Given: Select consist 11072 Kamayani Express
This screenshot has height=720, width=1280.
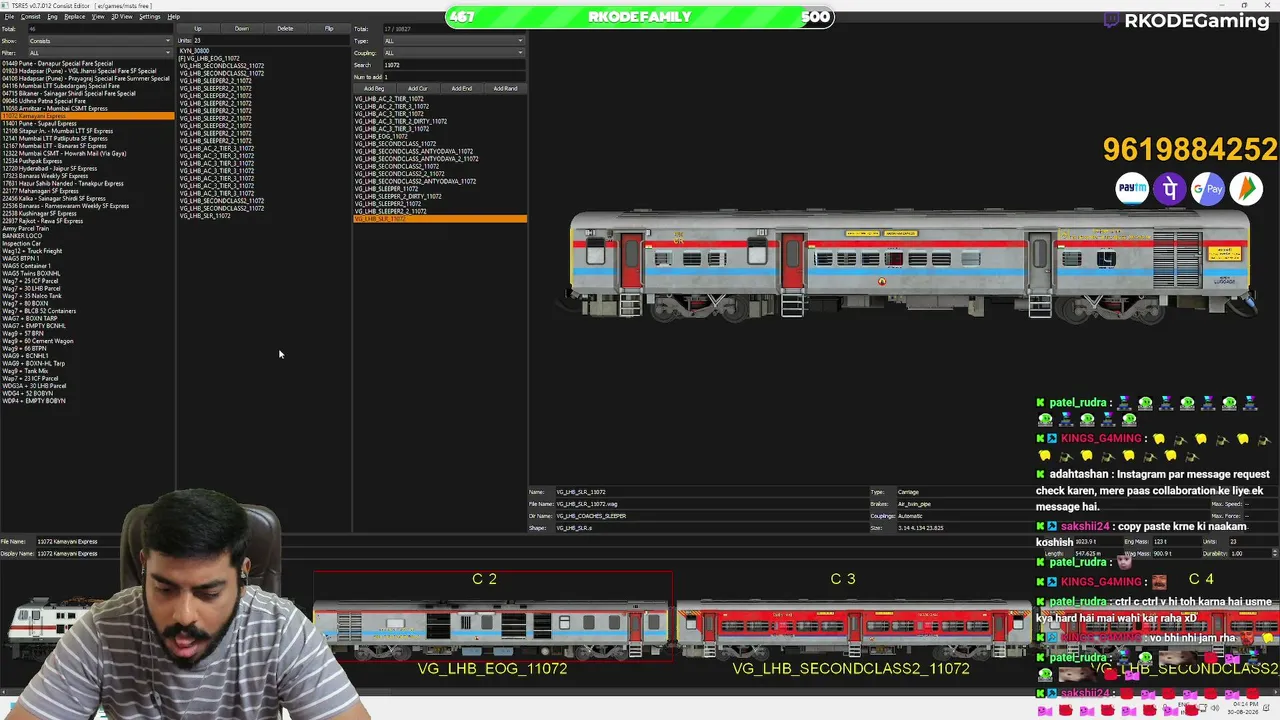Looking at the screenshot, I should [x=87, y=116].
